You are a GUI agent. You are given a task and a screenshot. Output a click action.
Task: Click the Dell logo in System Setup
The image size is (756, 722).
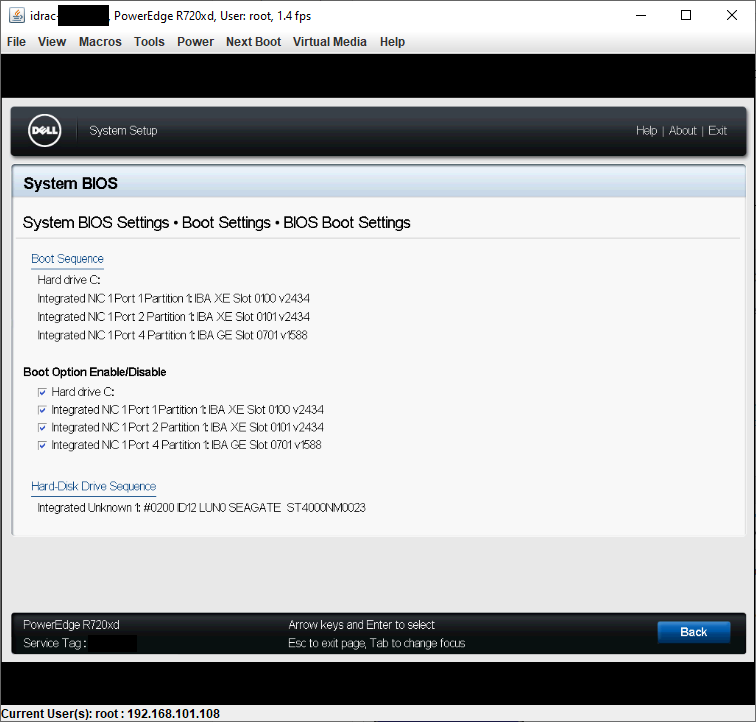click(x=45, y=131)
